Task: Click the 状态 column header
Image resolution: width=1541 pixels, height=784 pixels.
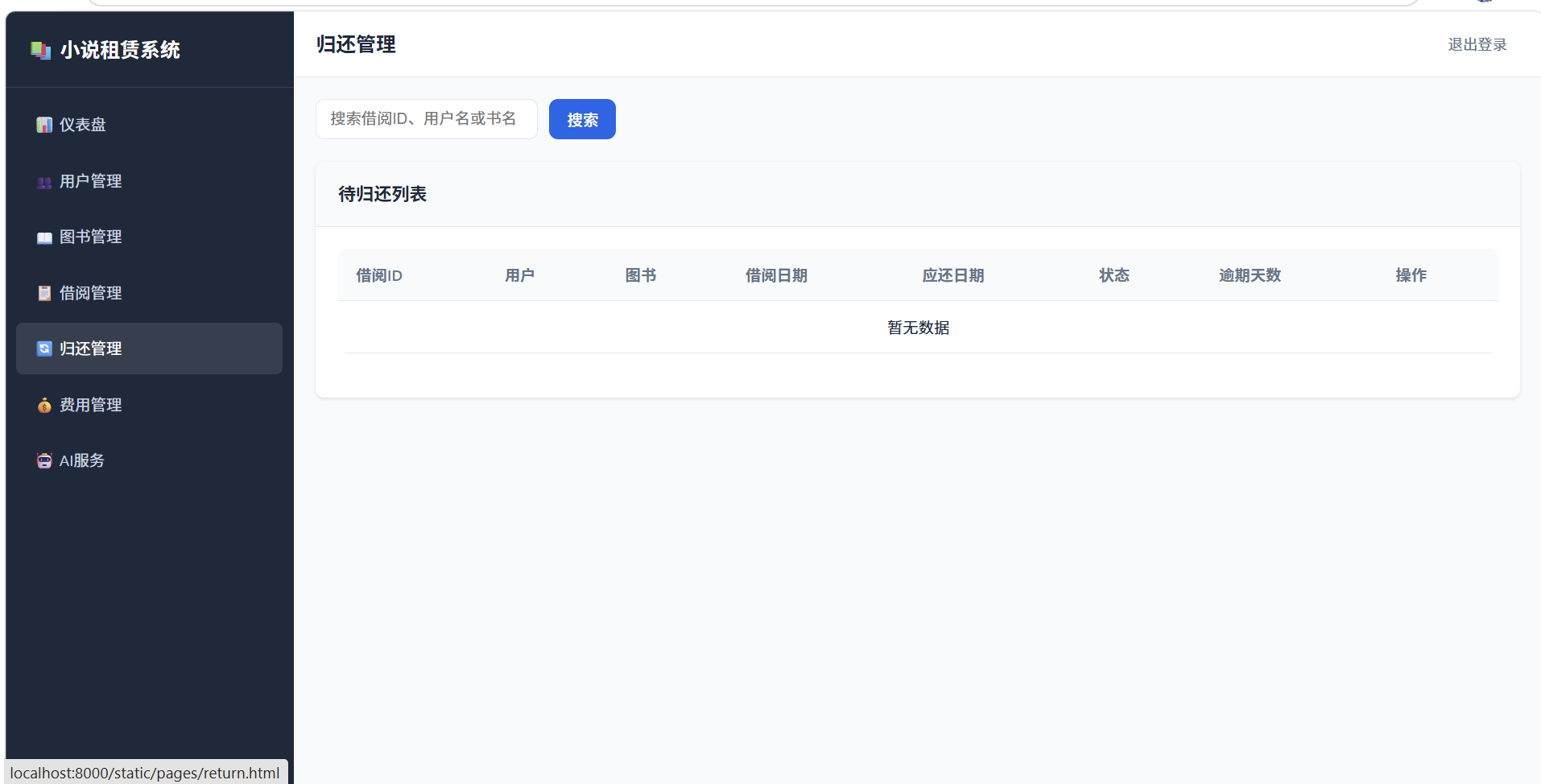Action: click(1114, 275)
